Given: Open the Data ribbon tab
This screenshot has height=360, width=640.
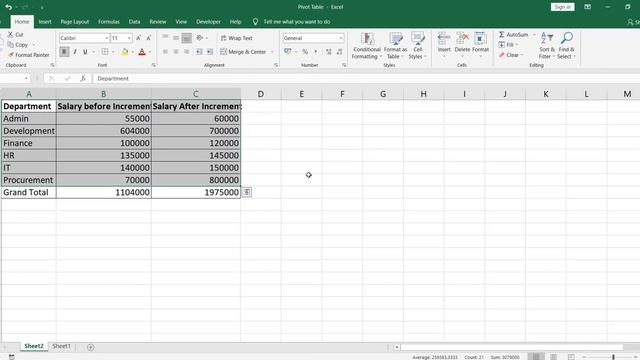Looking at the screenshot, I should (134, 22).
